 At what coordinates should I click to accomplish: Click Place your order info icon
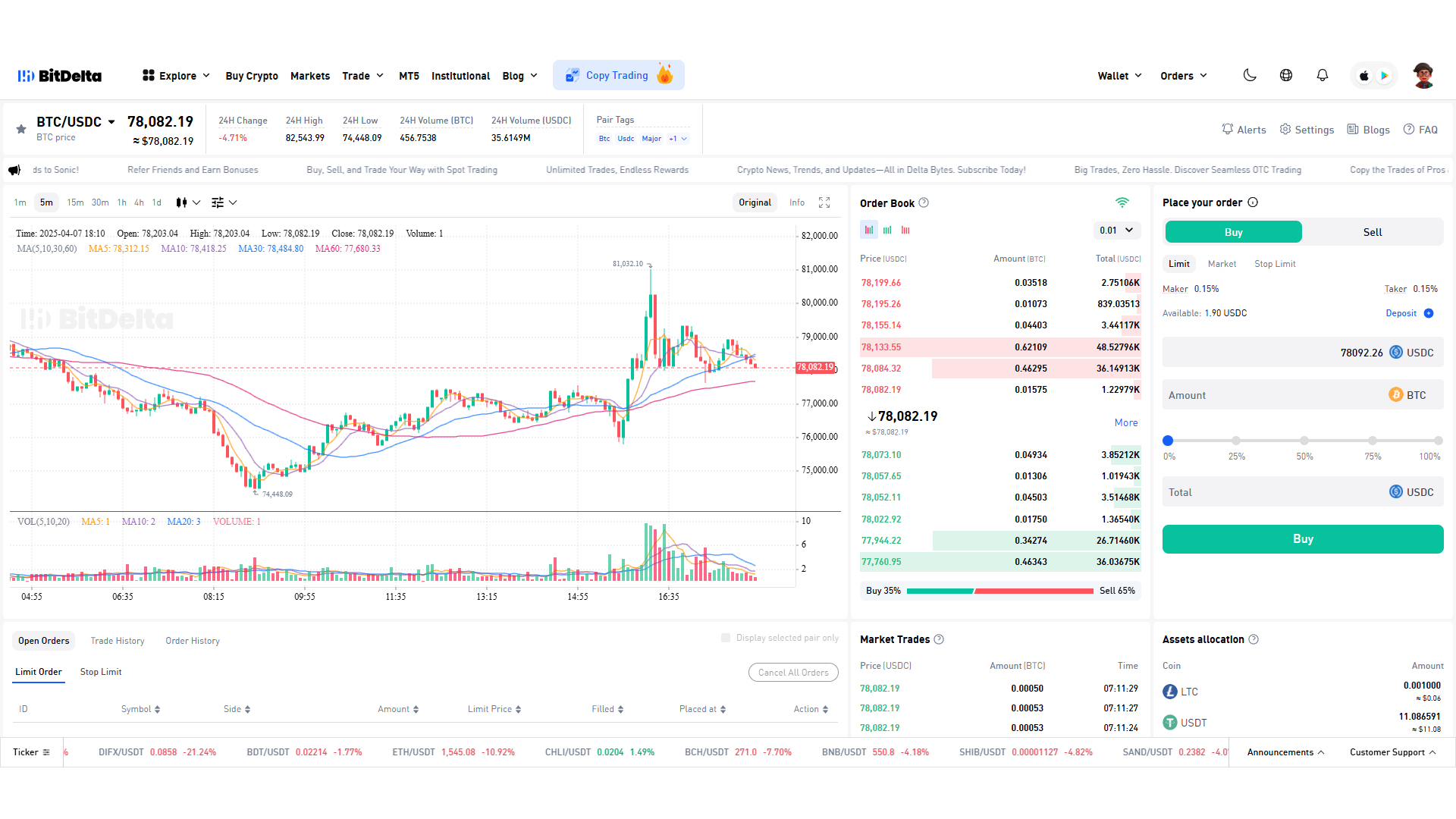point(1253,202)
